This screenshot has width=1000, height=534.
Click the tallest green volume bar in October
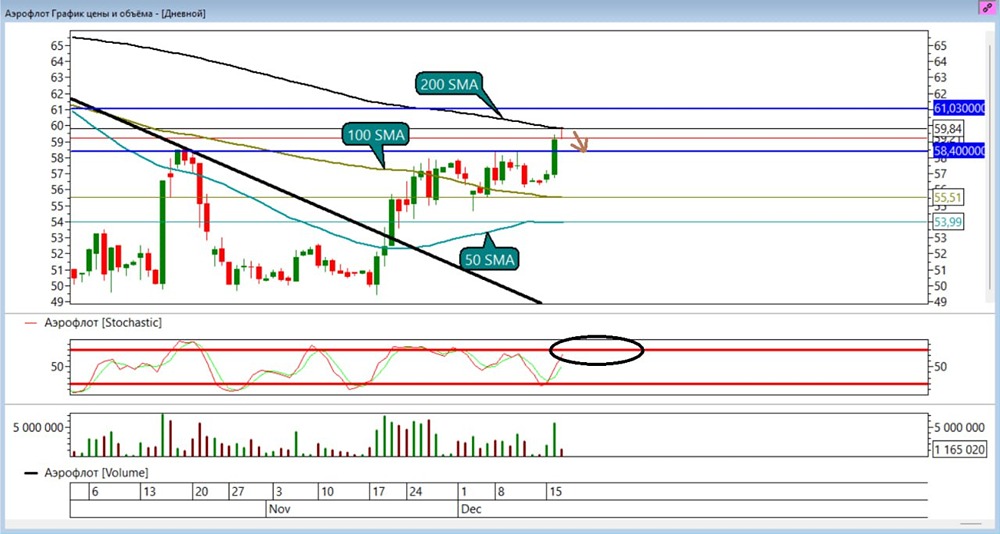point(163,434)
